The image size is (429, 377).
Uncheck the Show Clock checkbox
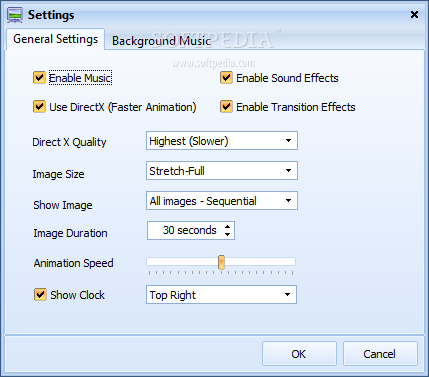(40, 295)
